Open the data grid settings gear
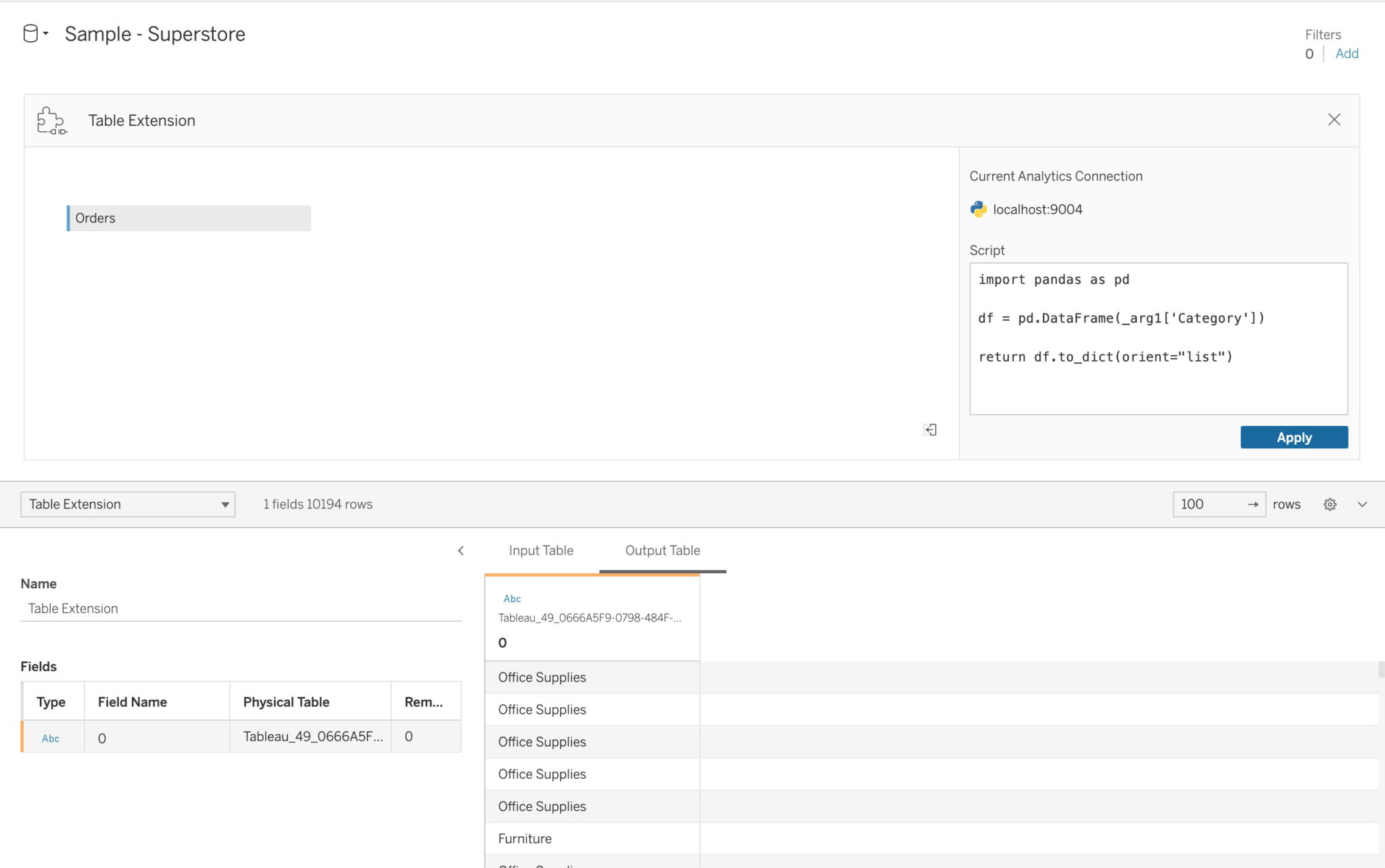Viewport: 1385px width, 868px height. tap(1330, 504)
